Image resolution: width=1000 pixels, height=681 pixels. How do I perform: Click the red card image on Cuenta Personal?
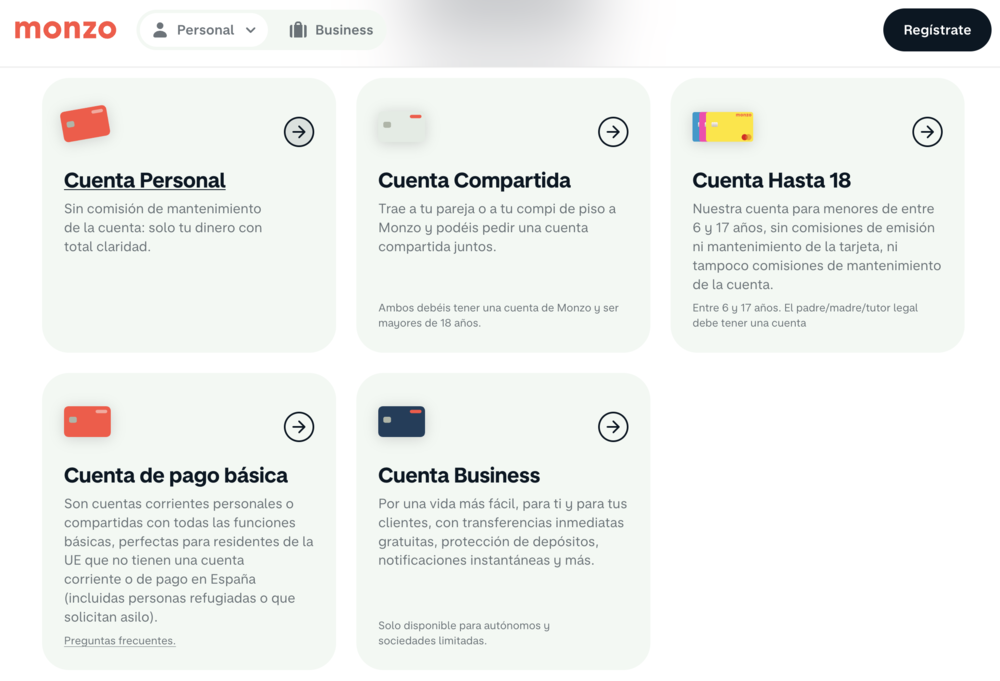(85, 123)
